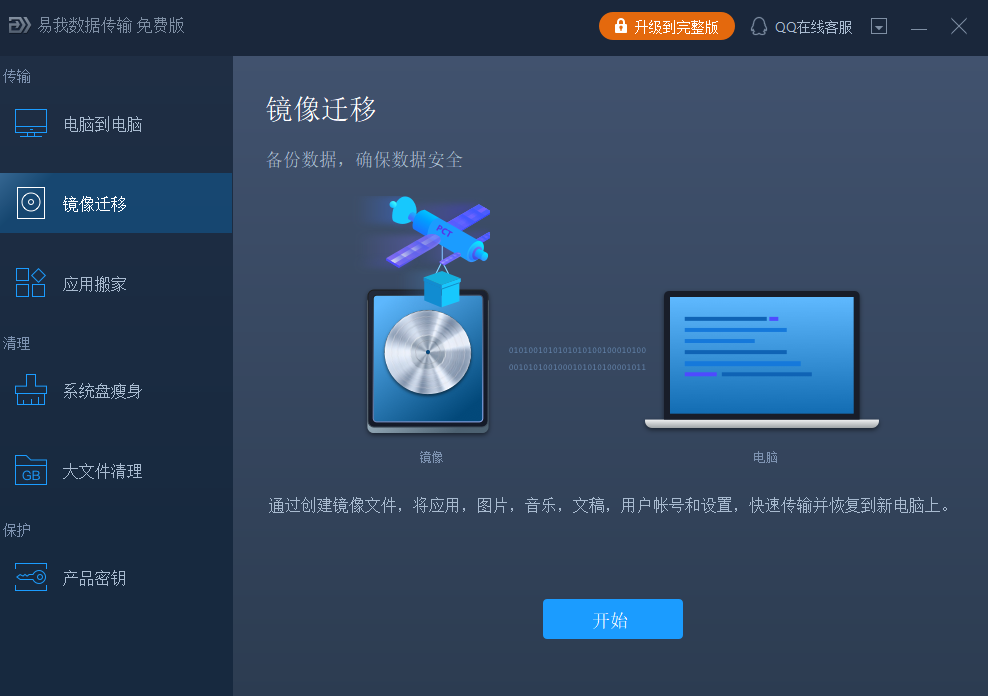Click the GB folder icon beside 大文件清理
988x696 pixels.
click(31, 470)
